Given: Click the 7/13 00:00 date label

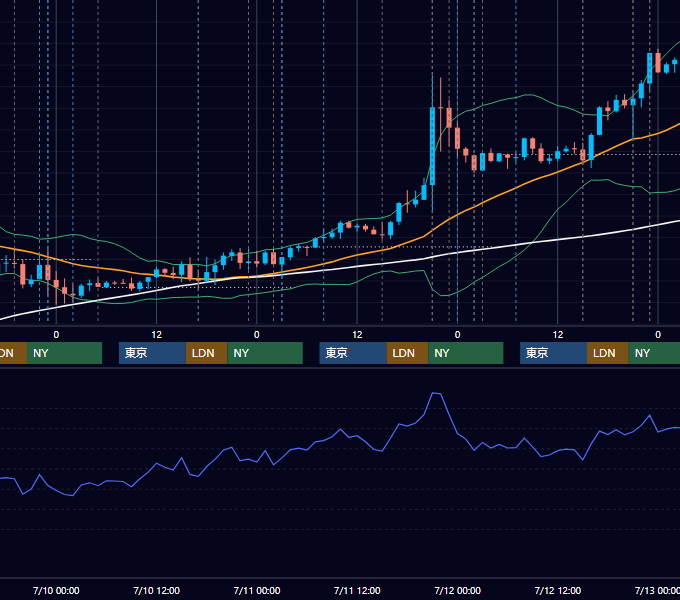Looking at the screenshot, I should (x=657, y=590).
